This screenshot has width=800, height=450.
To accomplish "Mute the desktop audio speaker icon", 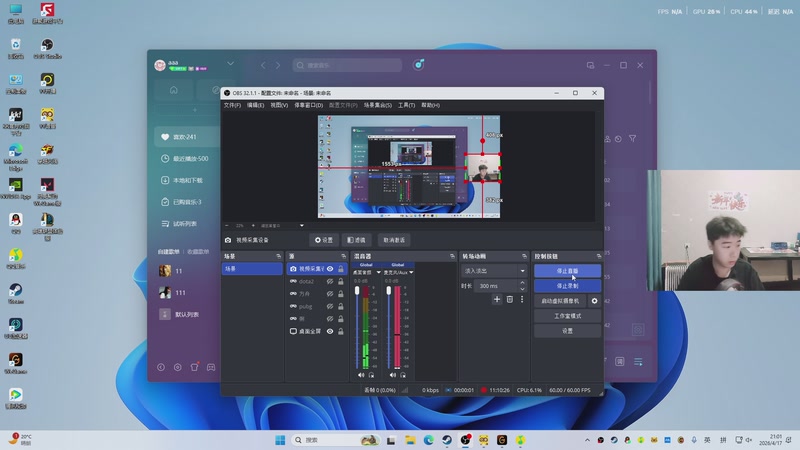I will click(x=360, y=375).
